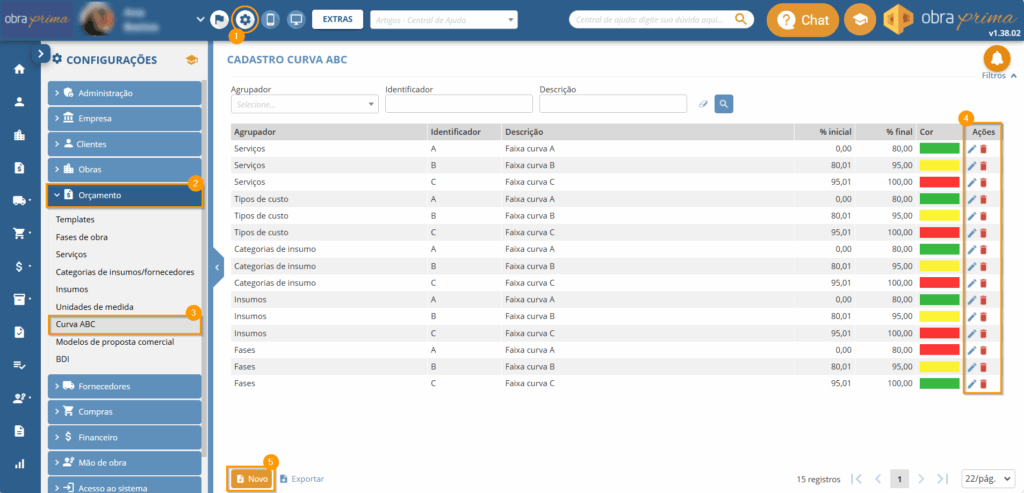The width and height of the screenshot is (1024, 493).
Task: Delete the Fases C row trash icon
Action: (x=983, y=384)
